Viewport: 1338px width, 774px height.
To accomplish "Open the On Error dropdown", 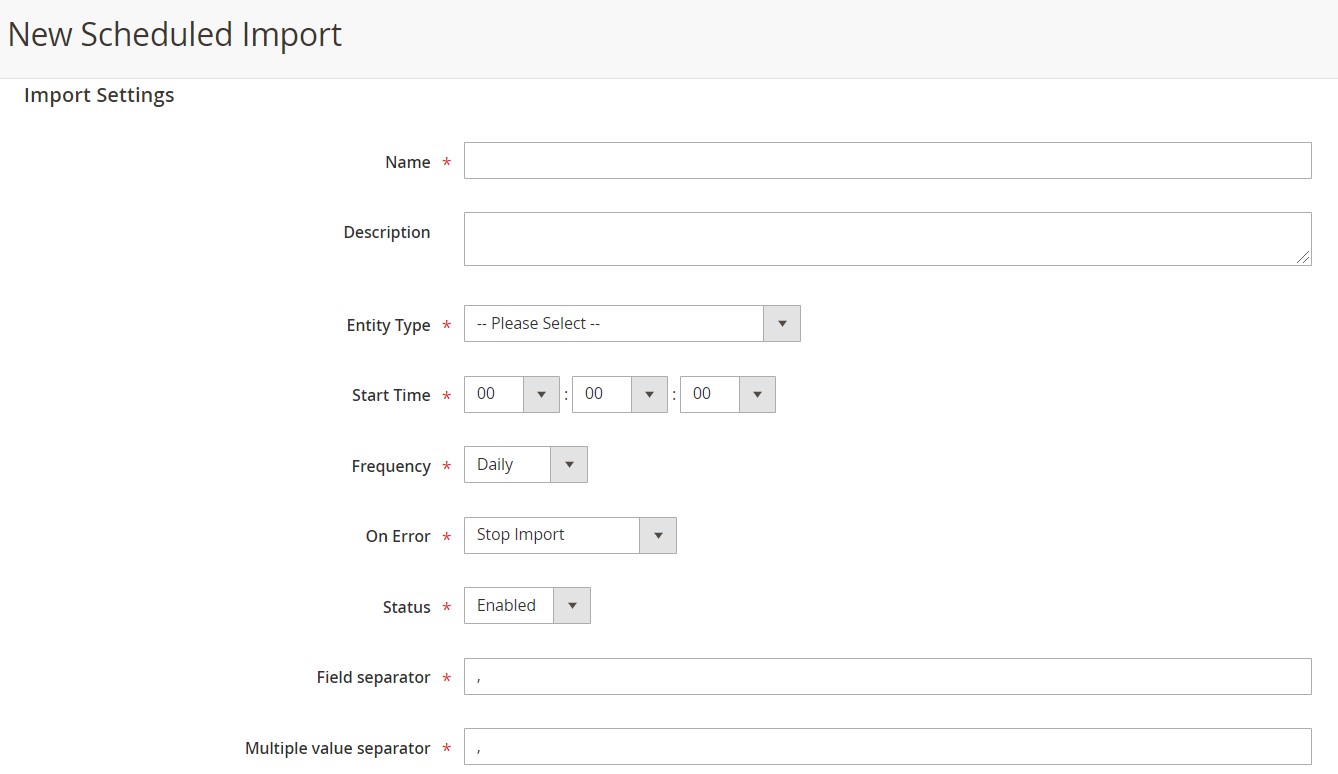I will point(570,536).
